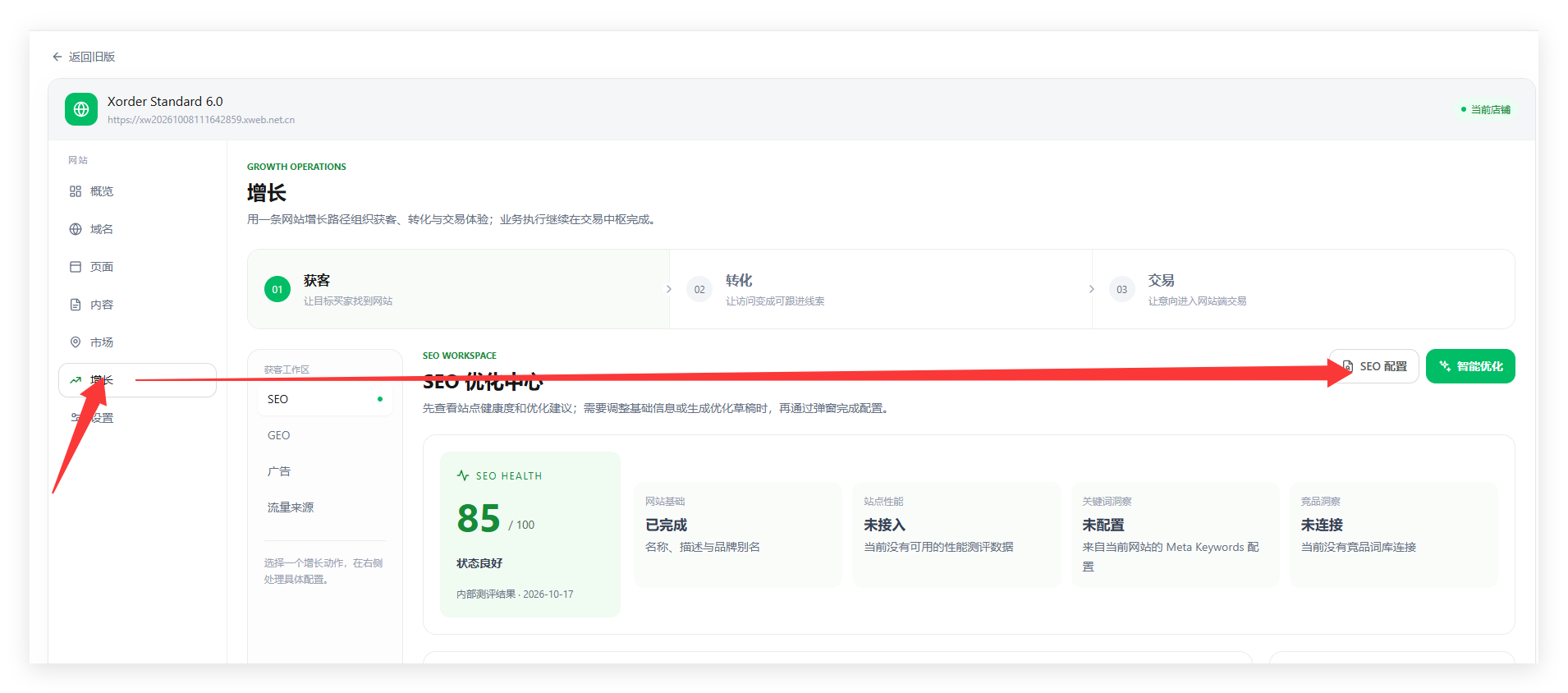Click the 获客工作区 section label

(x=287, y=369)
